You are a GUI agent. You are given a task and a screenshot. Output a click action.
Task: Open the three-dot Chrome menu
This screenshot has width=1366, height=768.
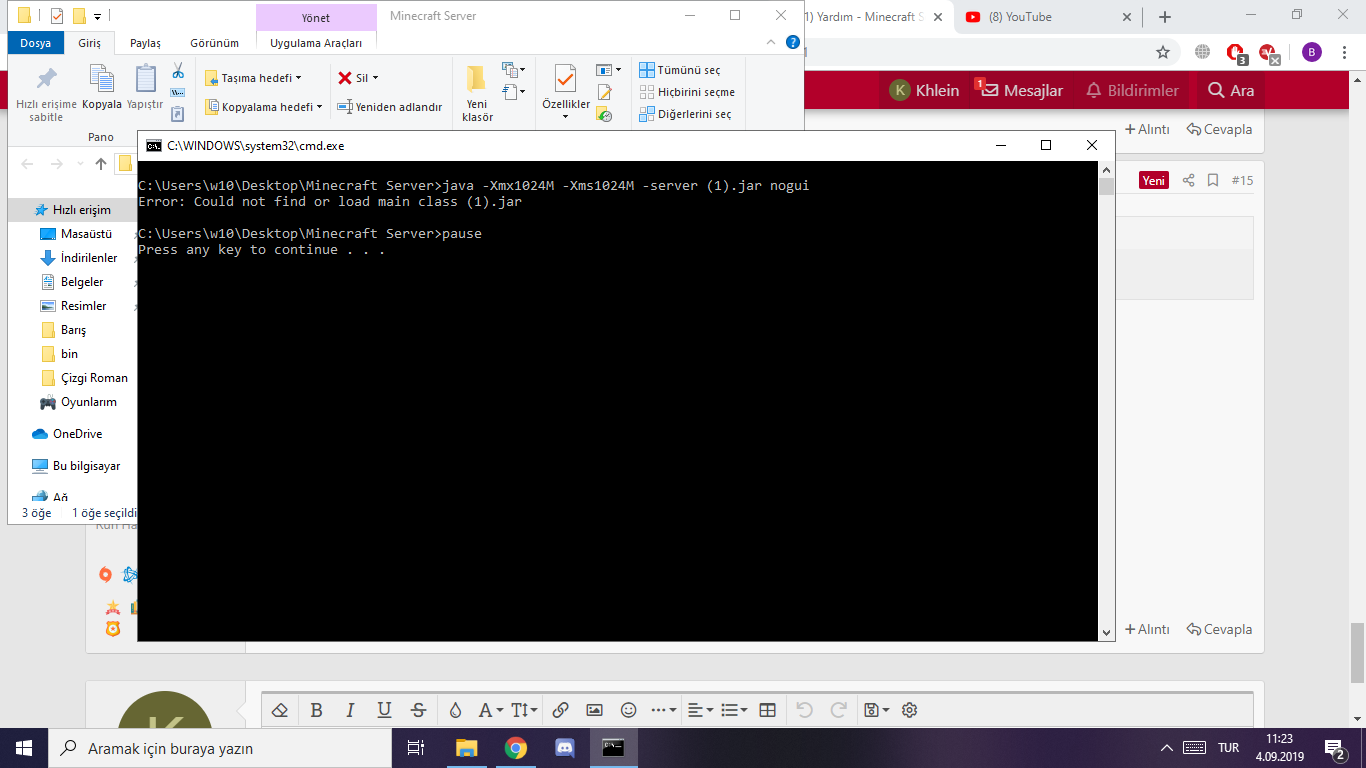coord(1346,52)
